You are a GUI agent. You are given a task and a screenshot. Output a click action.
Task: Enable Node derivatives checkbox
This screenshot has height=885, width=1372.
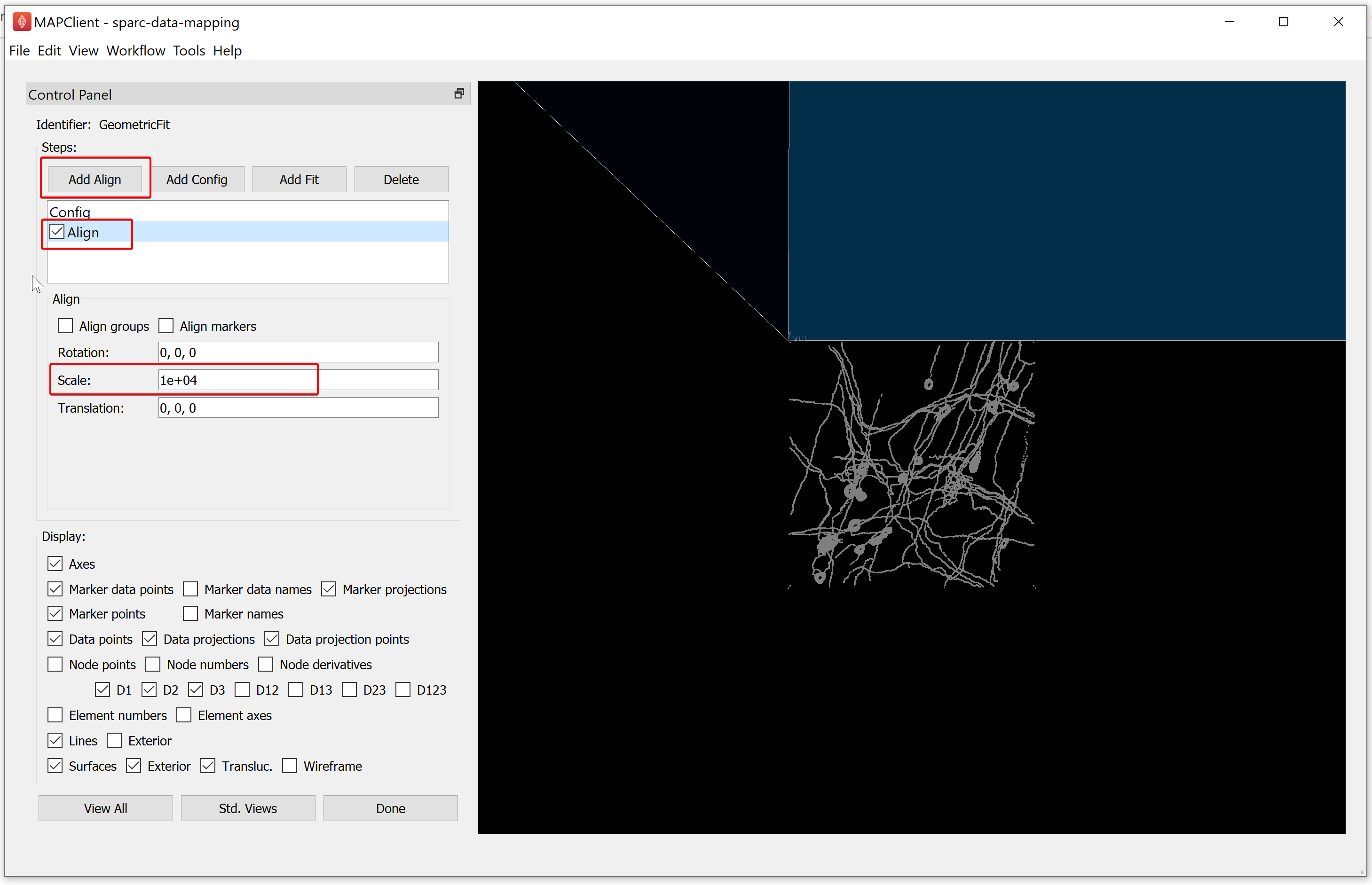(266, 664)
